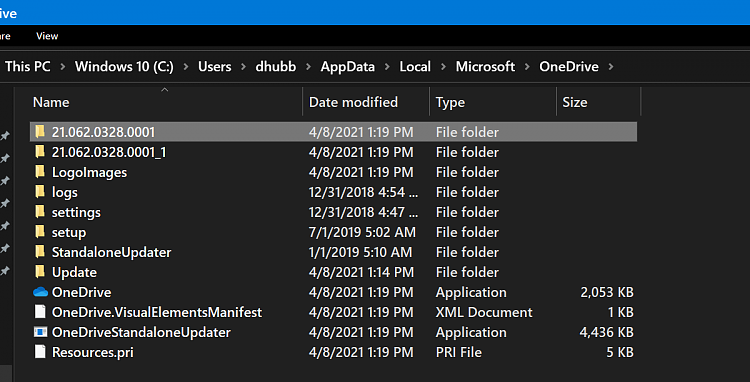Viewport: 750px width, 382px height.
Task: Click the OneDriveStandaloneUpdater application icon
Action: coord(41,332)
